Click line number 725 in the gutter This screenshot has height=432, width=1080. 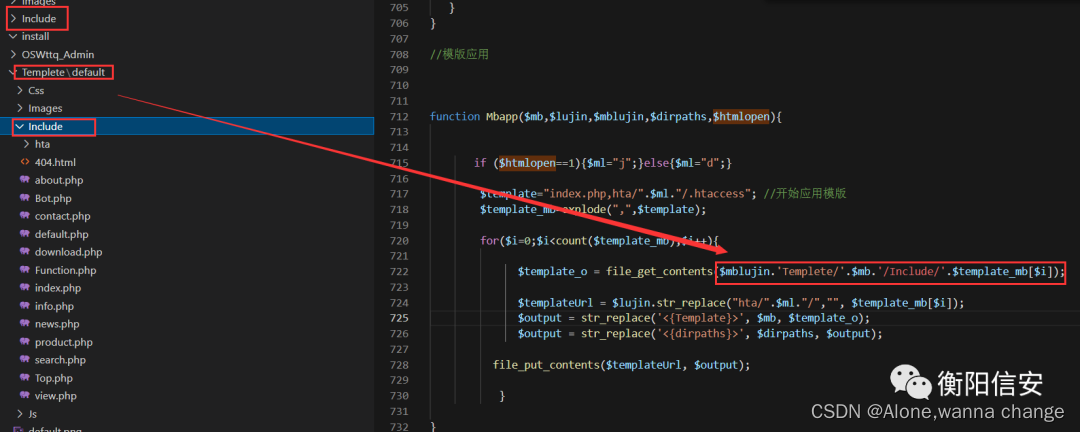(x=399, y=318)
